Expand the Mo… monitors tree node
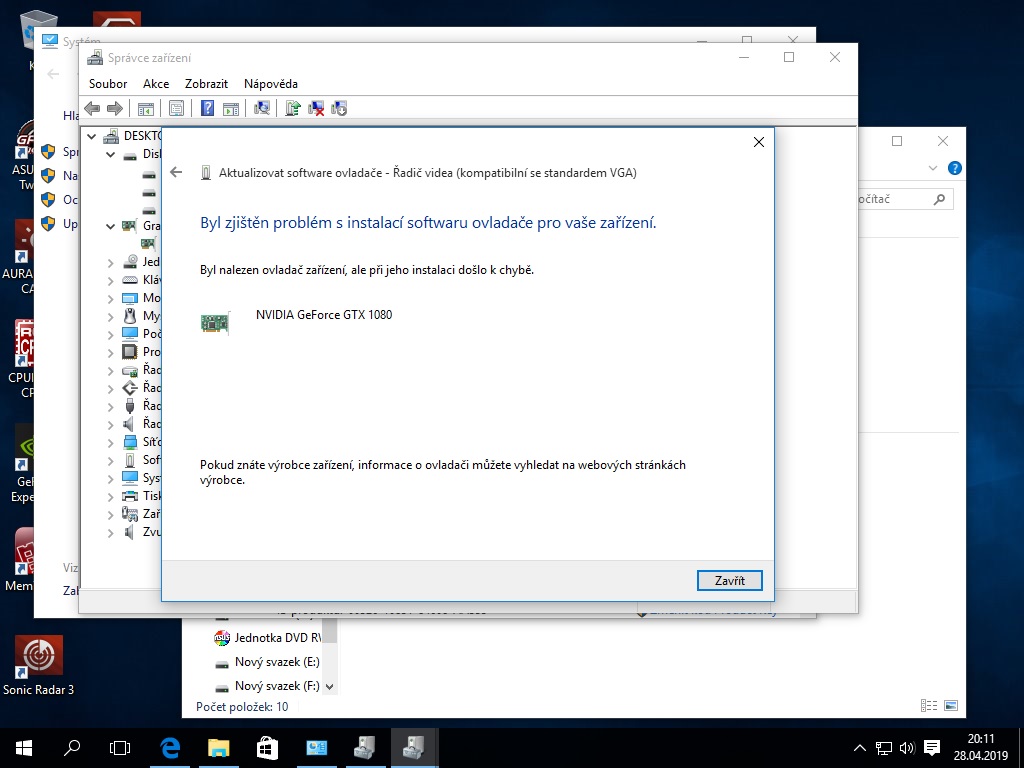 (x=110, y=298)
